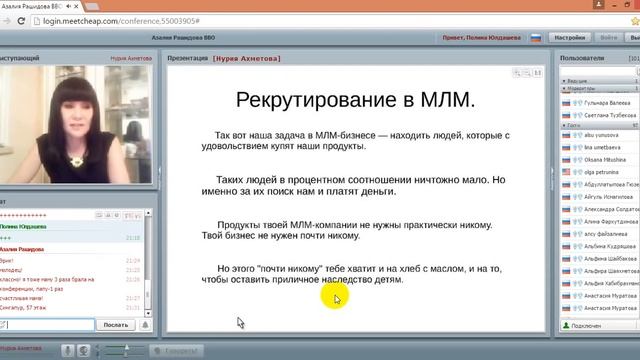Viewport: 640px width, 360px height.
Task: Click the zoom in icon on presentation
Action: pos(517,73)
